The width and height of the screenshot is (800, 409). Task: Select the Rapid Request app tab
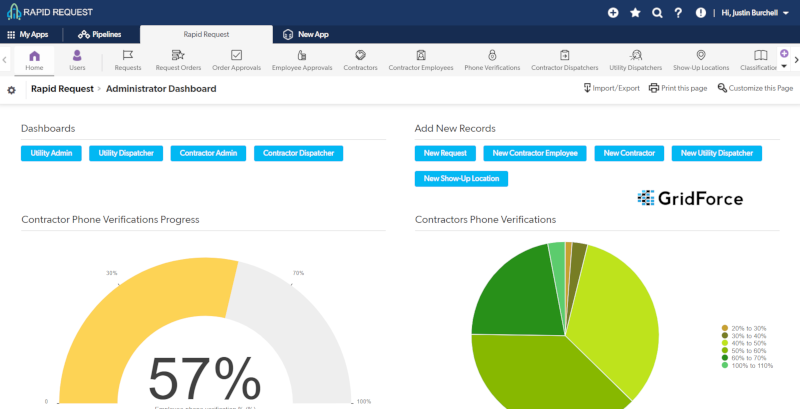(x=206, y=35)
